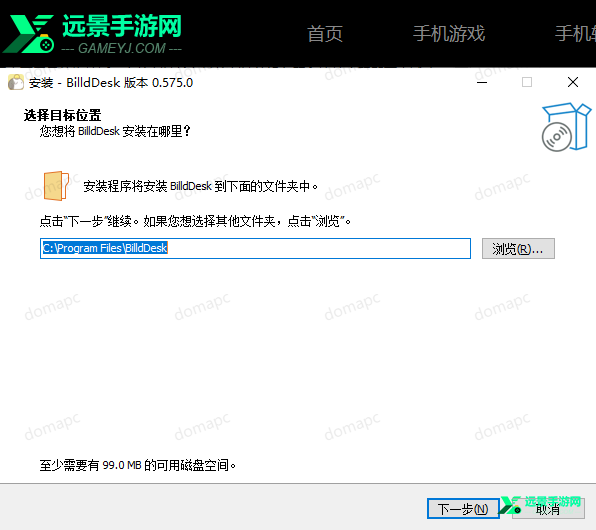Click the 下一步(N) next button
Screen dimensions: 596x530
(x=463, y=509)
